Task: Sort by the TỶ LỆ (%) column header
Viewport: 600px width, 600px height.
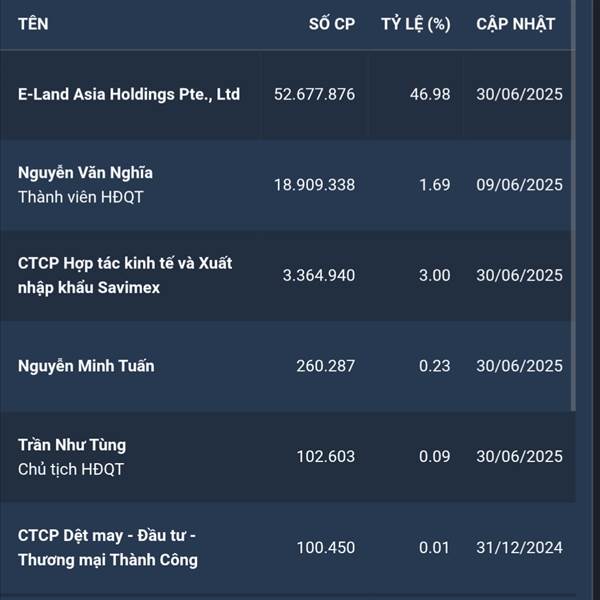Action: click(x=416, y=24)
